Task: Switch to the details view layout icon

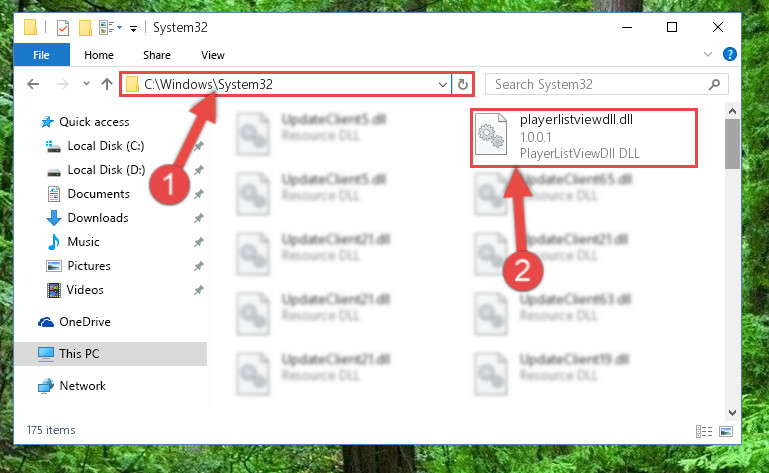Action: point(704,431)
